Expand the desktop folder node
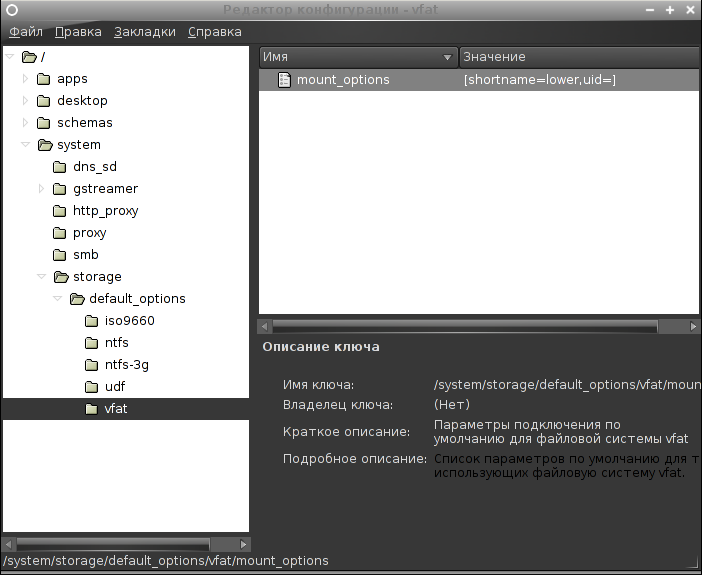This screenshot has height=575, width=702. pos(26,101)
